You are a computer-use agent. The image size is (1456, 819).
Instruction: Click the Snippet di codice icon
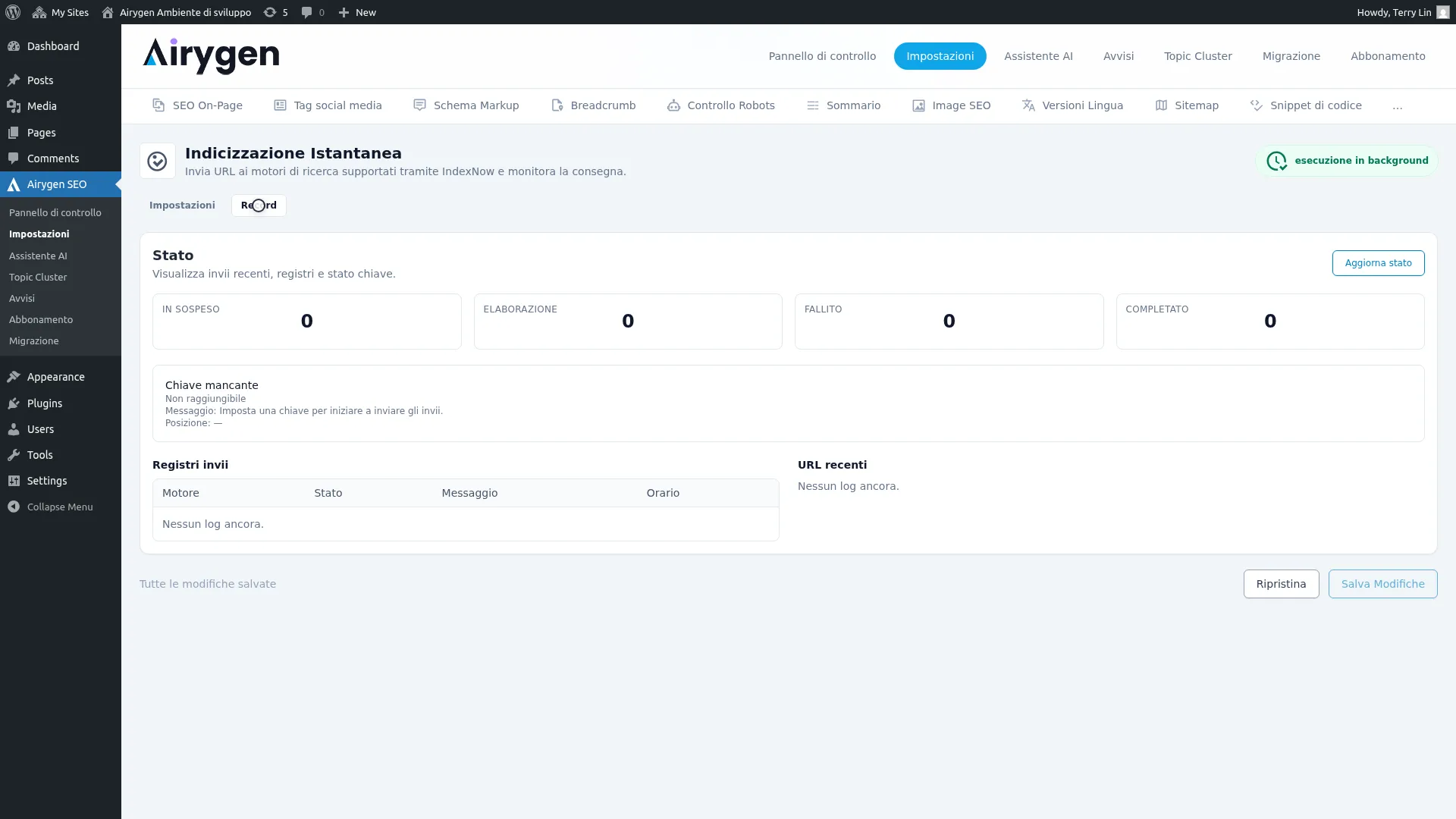(x=1257, y=105)
